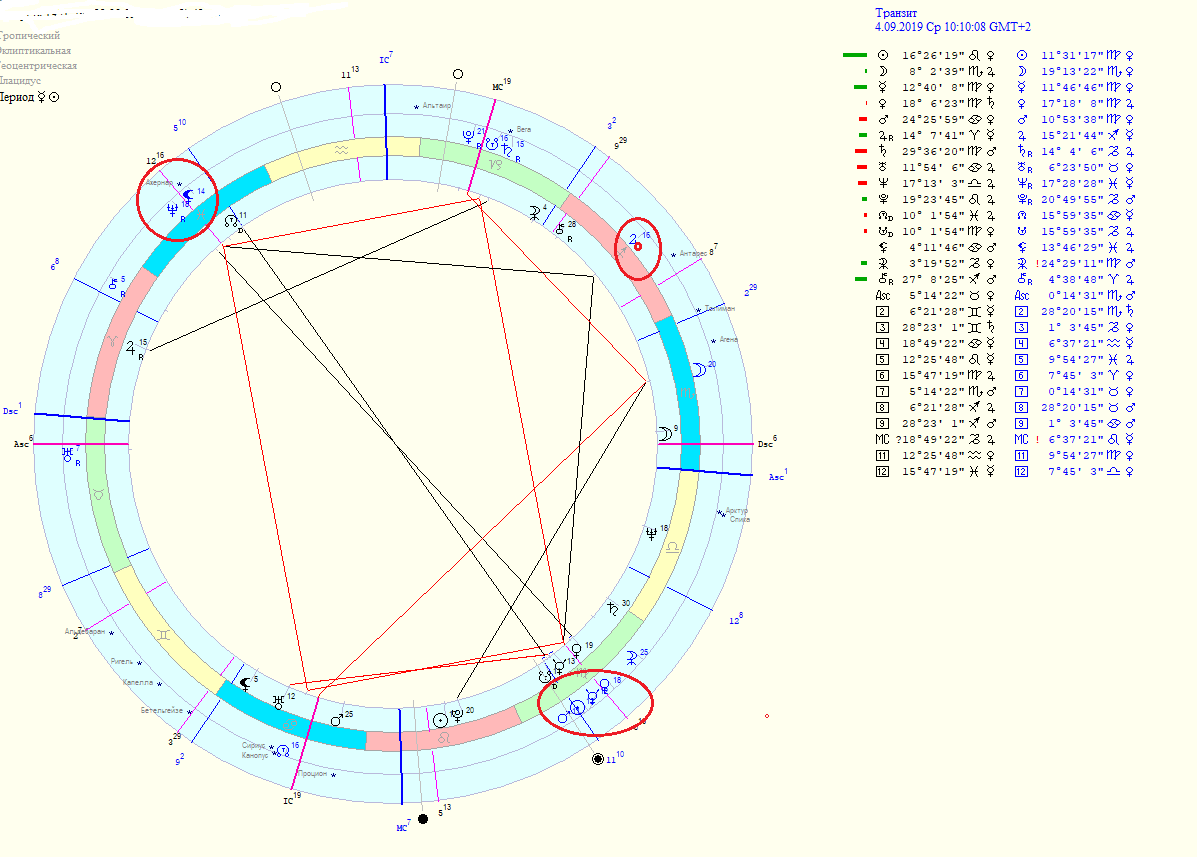Select the blue transit Saturn retrograde symbol in table
1197x857 pixels.
1023,151
